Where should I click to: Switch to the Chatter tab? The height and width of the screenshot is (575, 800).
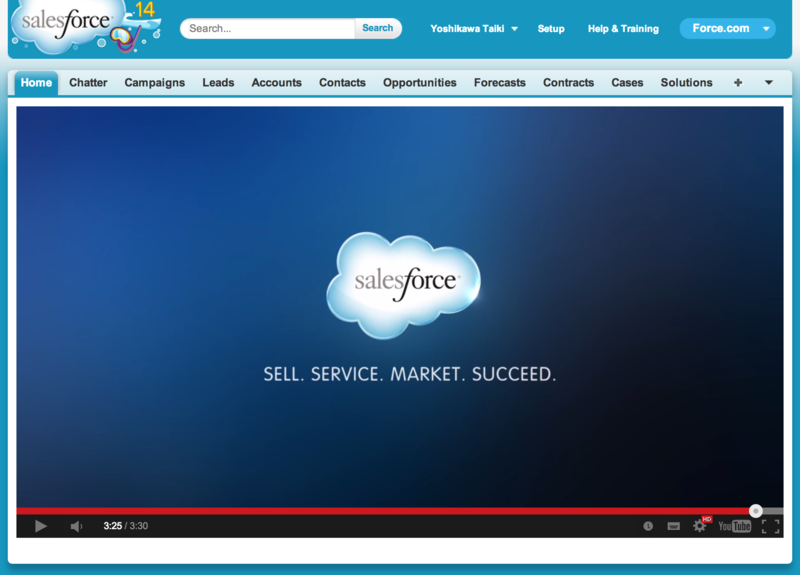(88, 83)
